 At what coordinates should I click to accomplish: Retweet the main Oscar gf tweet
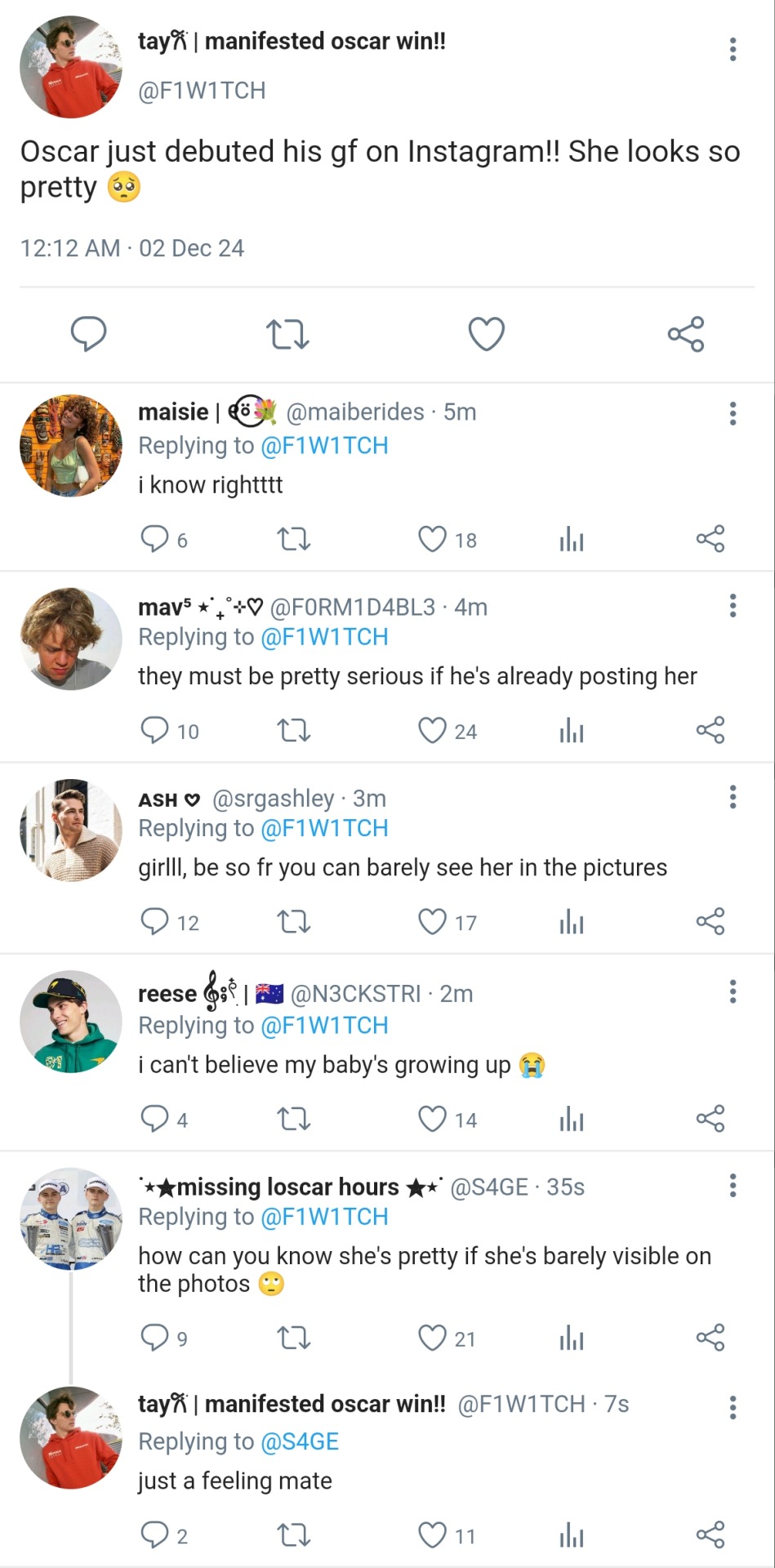(x=287, y=334)
